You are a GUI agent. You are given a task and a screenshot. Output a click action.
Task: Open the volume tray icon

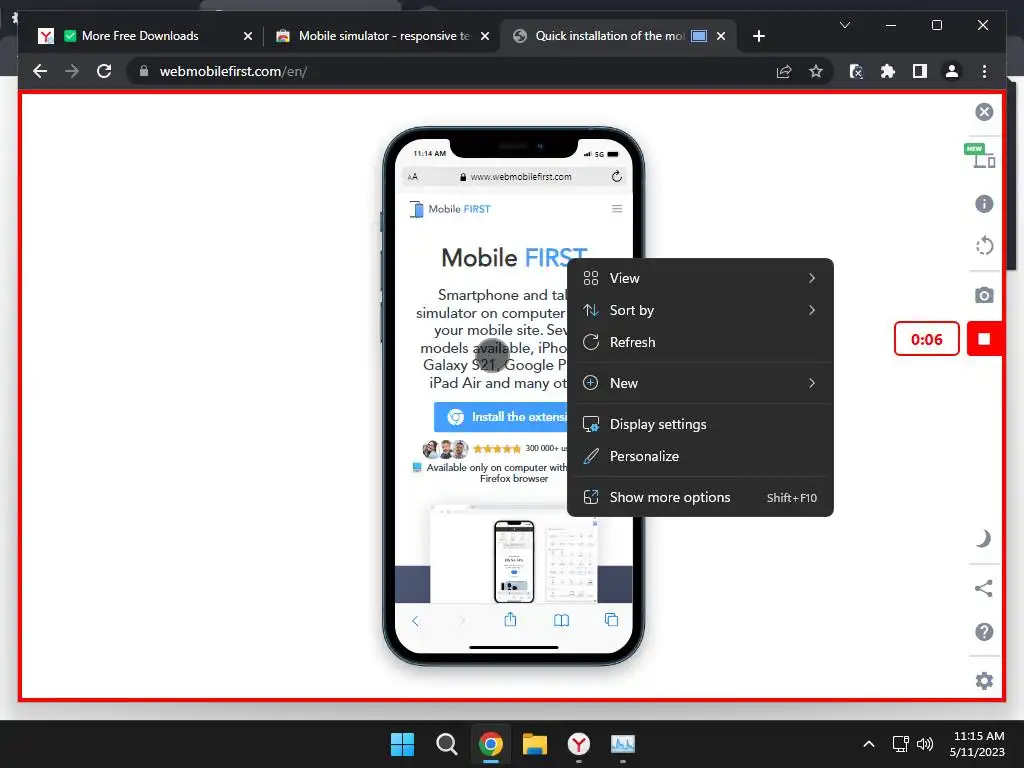[925, 744]
